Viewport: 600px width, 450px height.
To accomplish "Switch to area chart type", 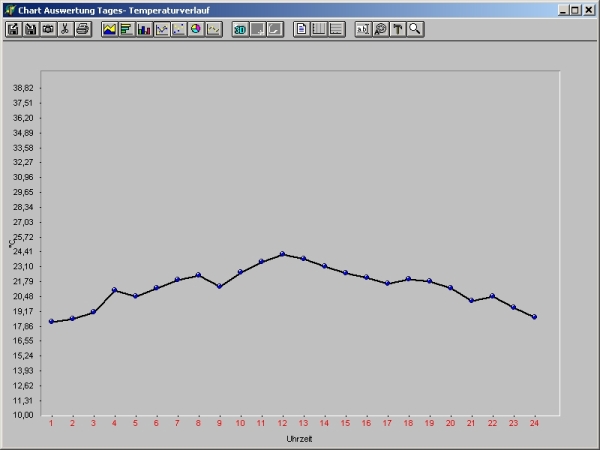I will click(109, 29).
